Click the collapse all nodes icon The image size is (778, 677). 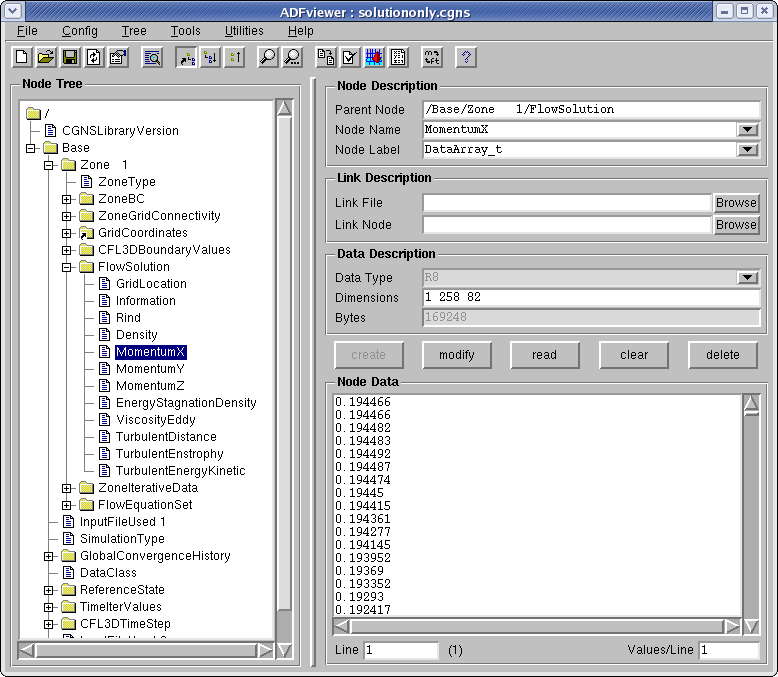[x=234, y=58]
